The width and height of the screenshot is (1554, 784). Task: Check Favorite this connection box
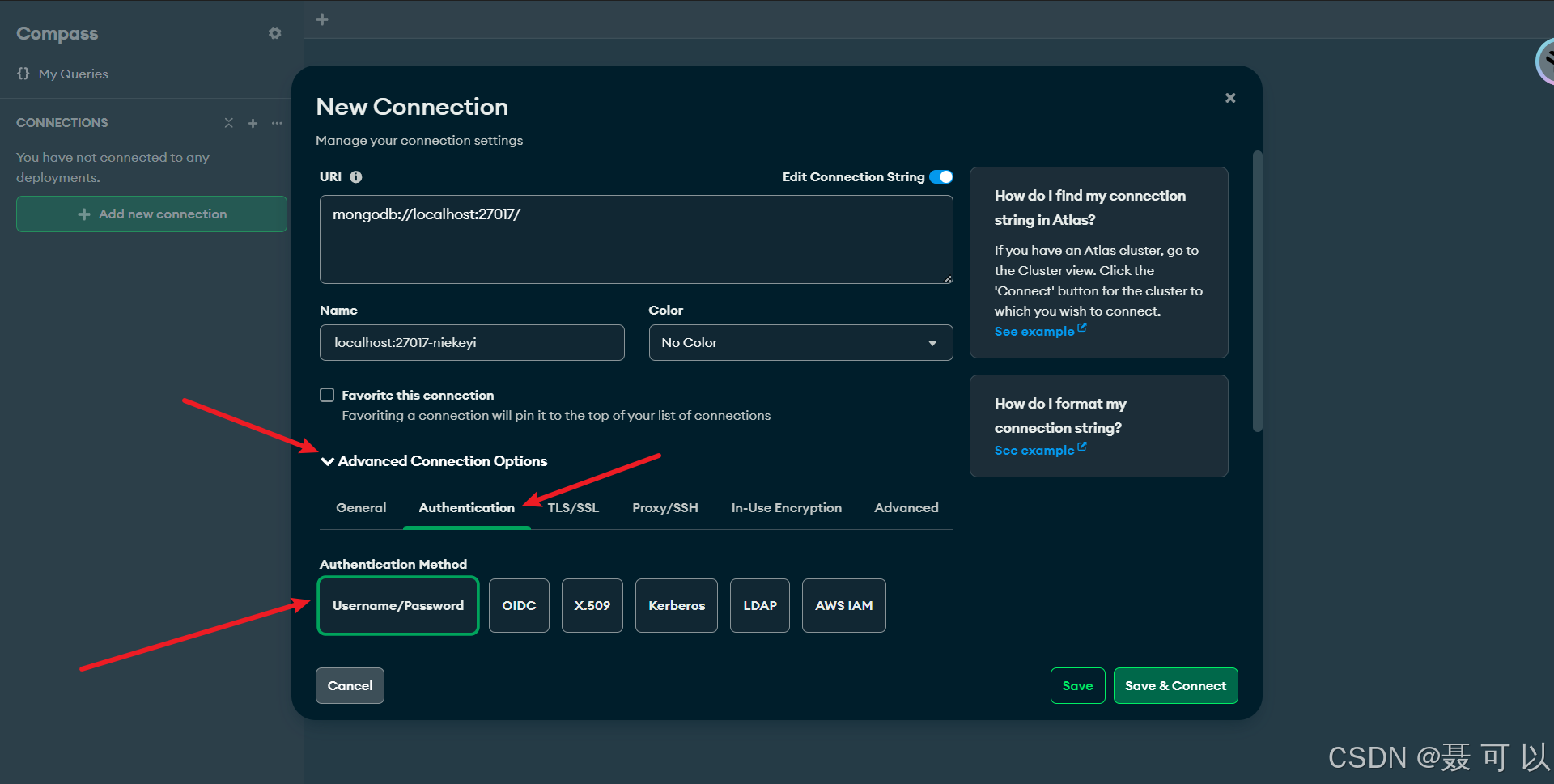coord(327,395)
